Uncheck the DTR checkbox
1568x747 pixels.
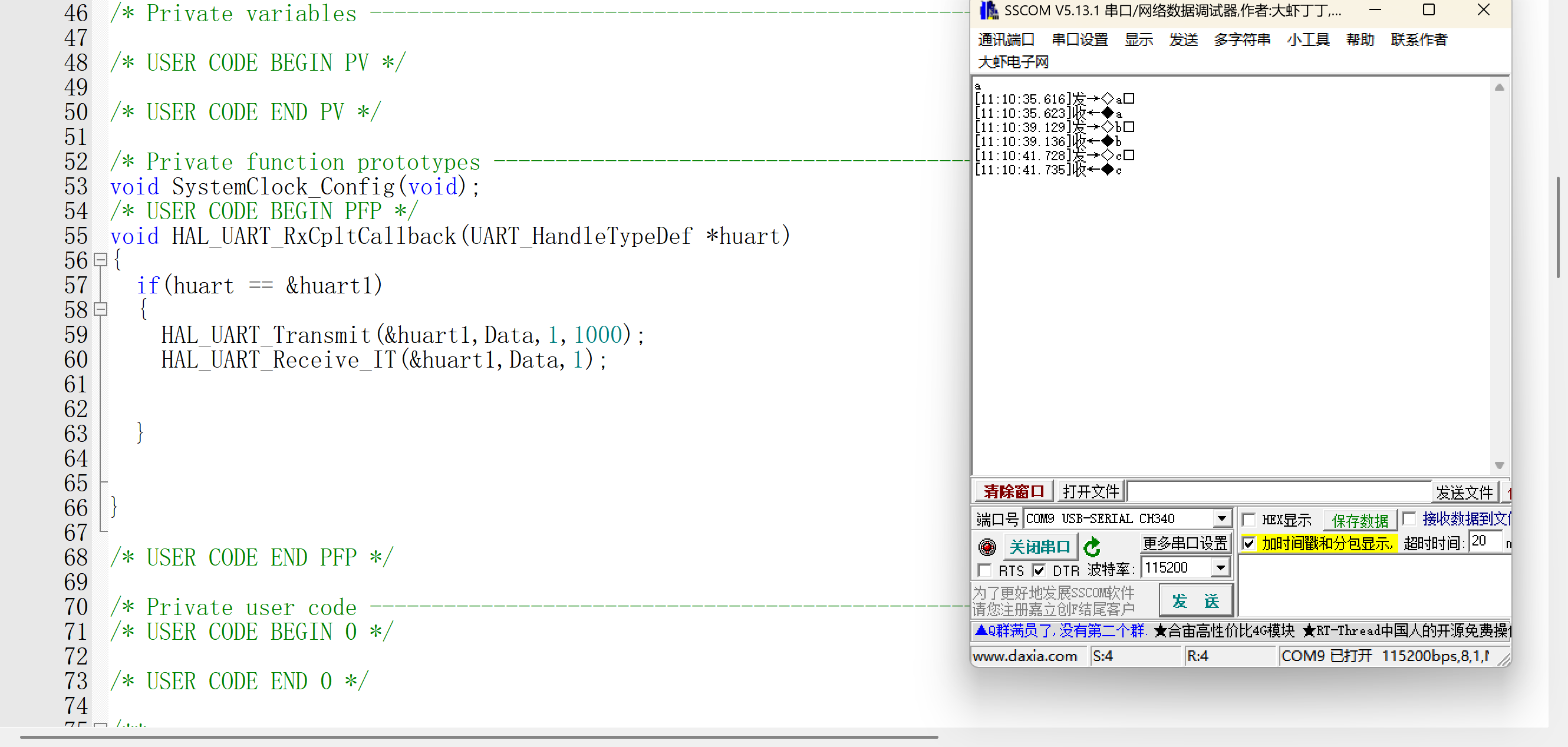(x=1039, y=570)
